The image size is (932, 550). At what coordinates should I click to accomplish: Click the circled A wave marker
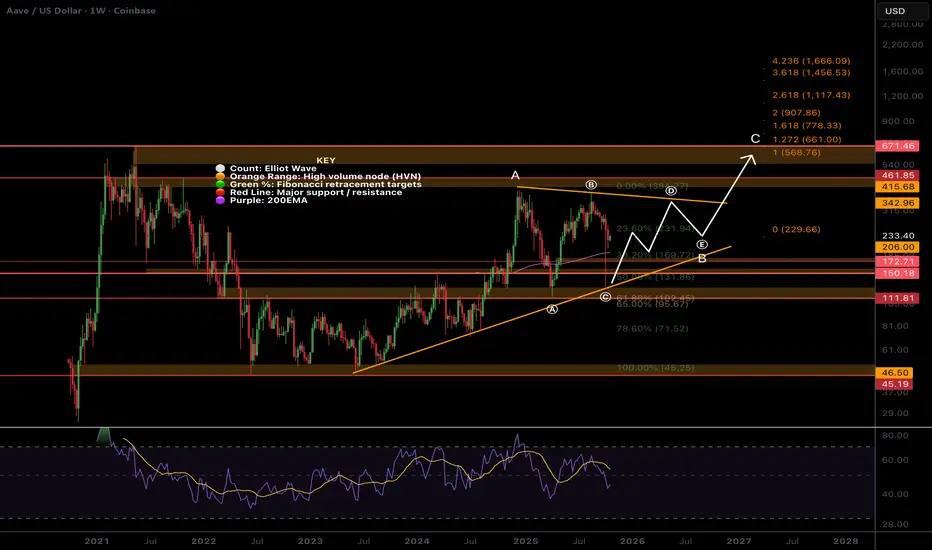pos(552,309)
